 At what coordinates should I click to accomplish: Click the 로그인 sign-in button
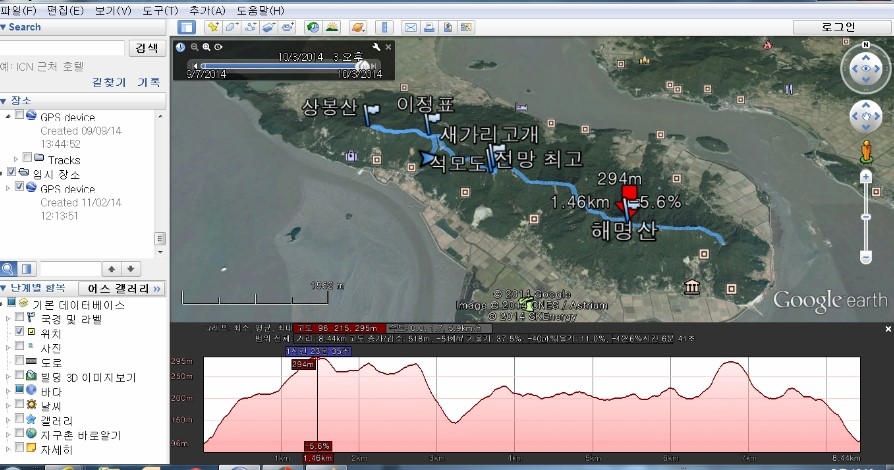[x=838, y=27]
